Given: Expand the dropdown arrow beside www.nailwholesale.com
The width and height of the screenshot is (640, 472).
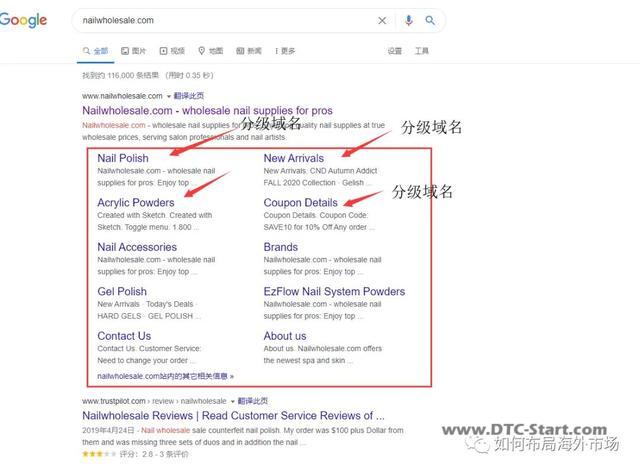Looking at the screenshot, I should (x=169, y=96).
